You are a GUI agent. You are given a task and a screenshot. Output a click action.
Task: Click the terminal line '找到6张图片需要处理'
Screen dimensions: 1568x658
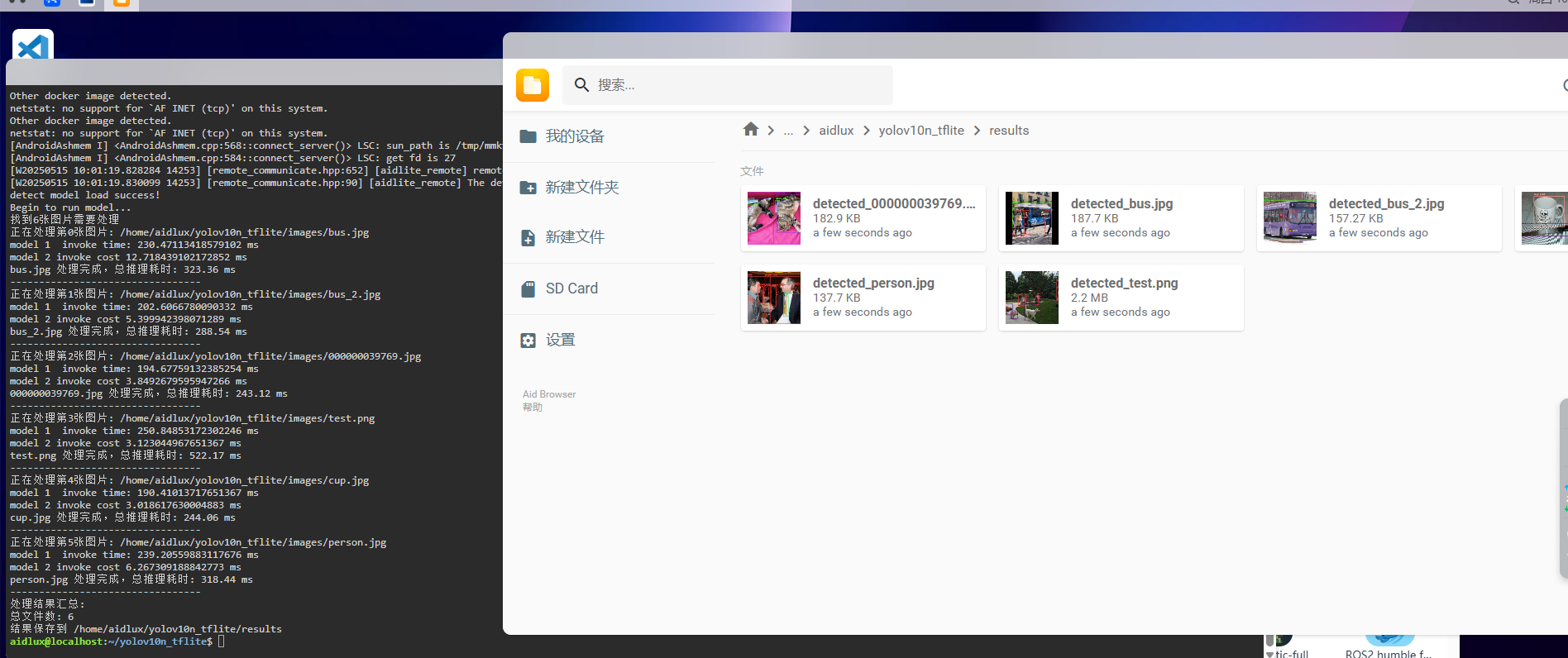point(65,220)
